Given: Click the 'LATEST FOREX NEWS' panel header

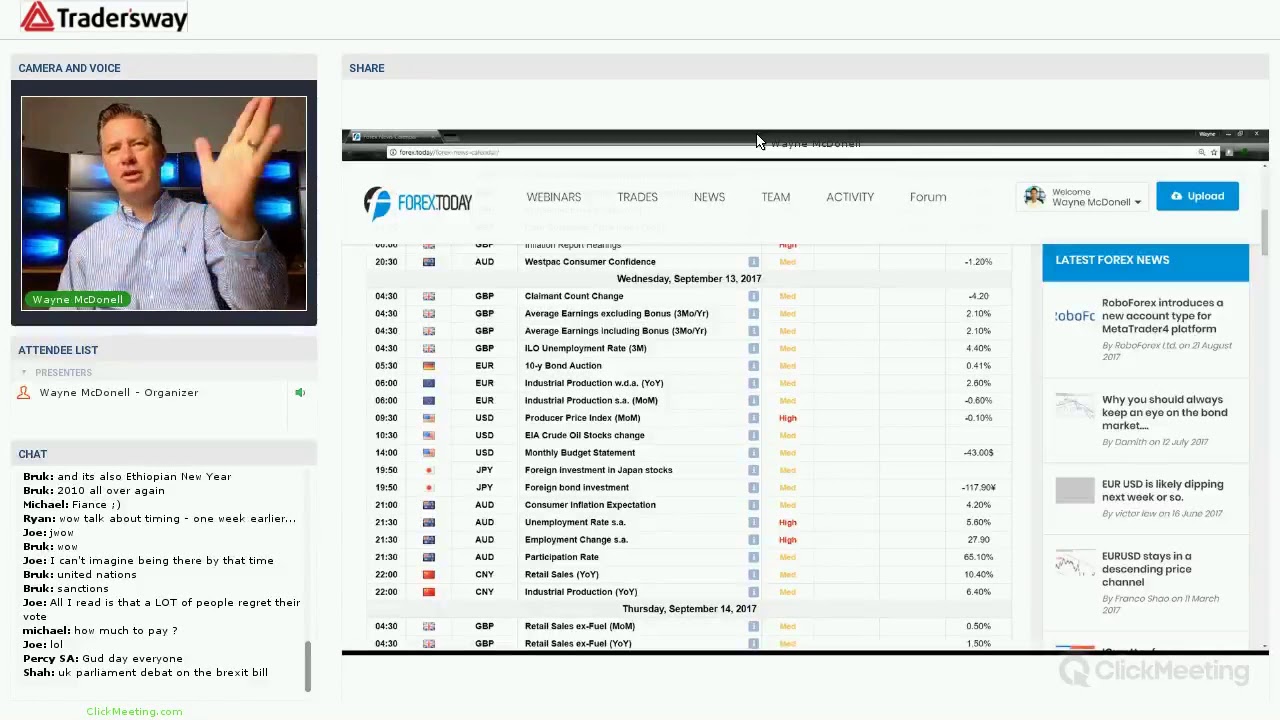Looking at the screenshot, I should [x=1146, y=260].
